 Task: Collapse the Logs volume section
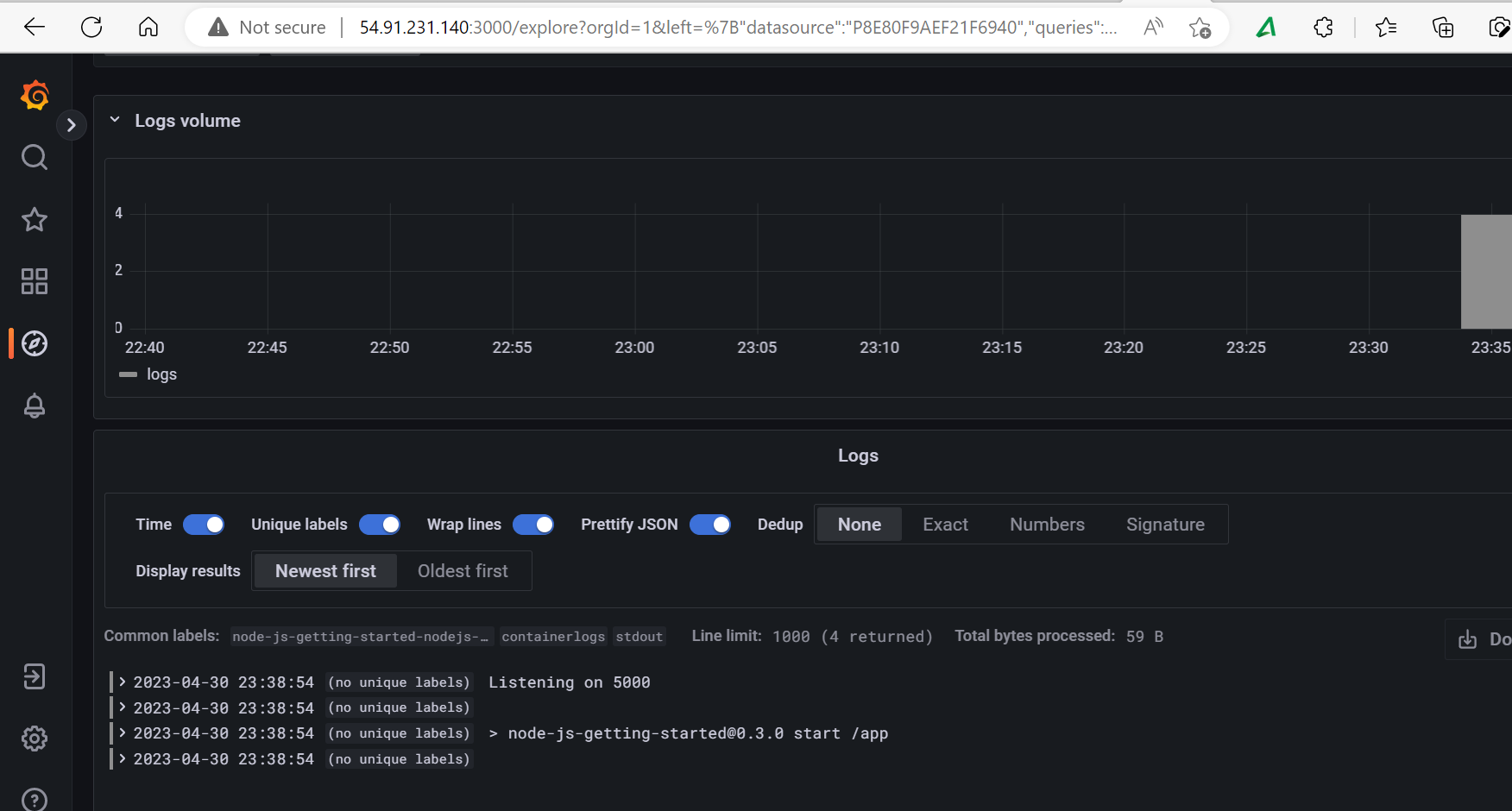click(115, 120)
